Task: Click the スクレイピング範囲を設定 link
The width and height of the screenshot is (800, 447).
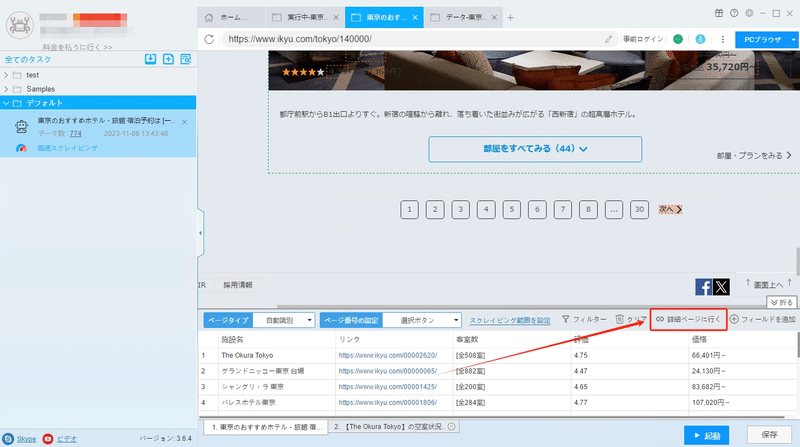Action: coord(510,320)
